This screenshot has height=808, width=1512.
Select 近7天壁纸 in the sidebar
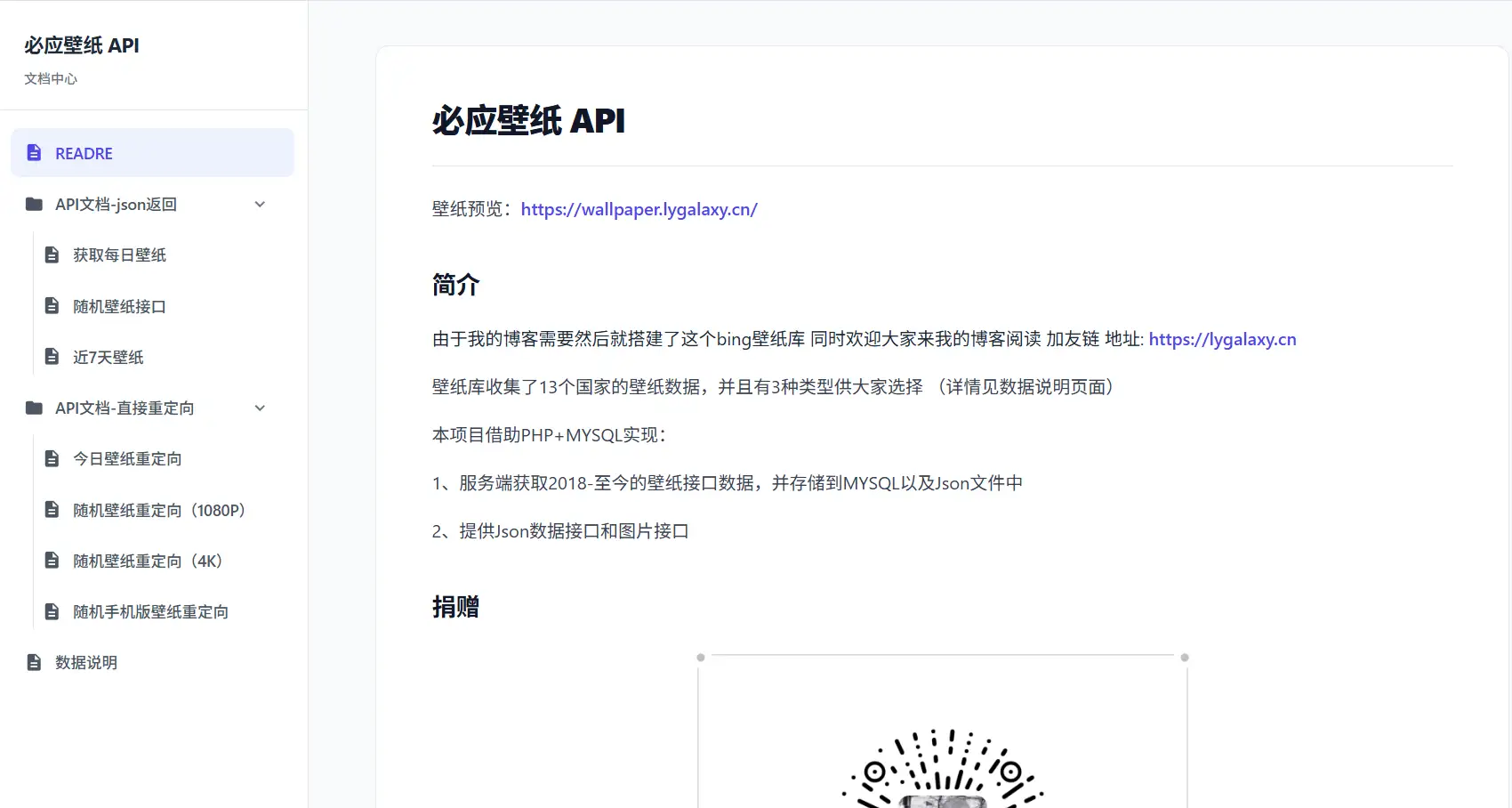pyautogui.click(x=108, y=357)
